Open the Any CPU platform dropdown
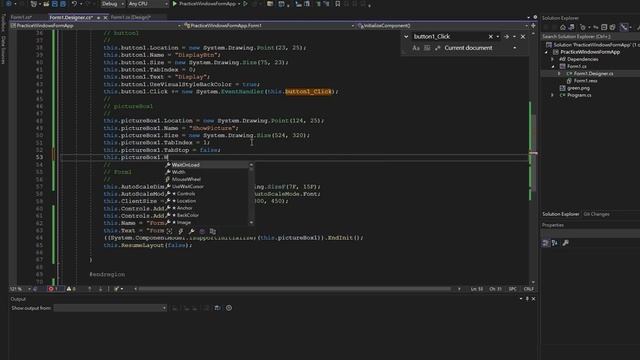 click(148, 4)
